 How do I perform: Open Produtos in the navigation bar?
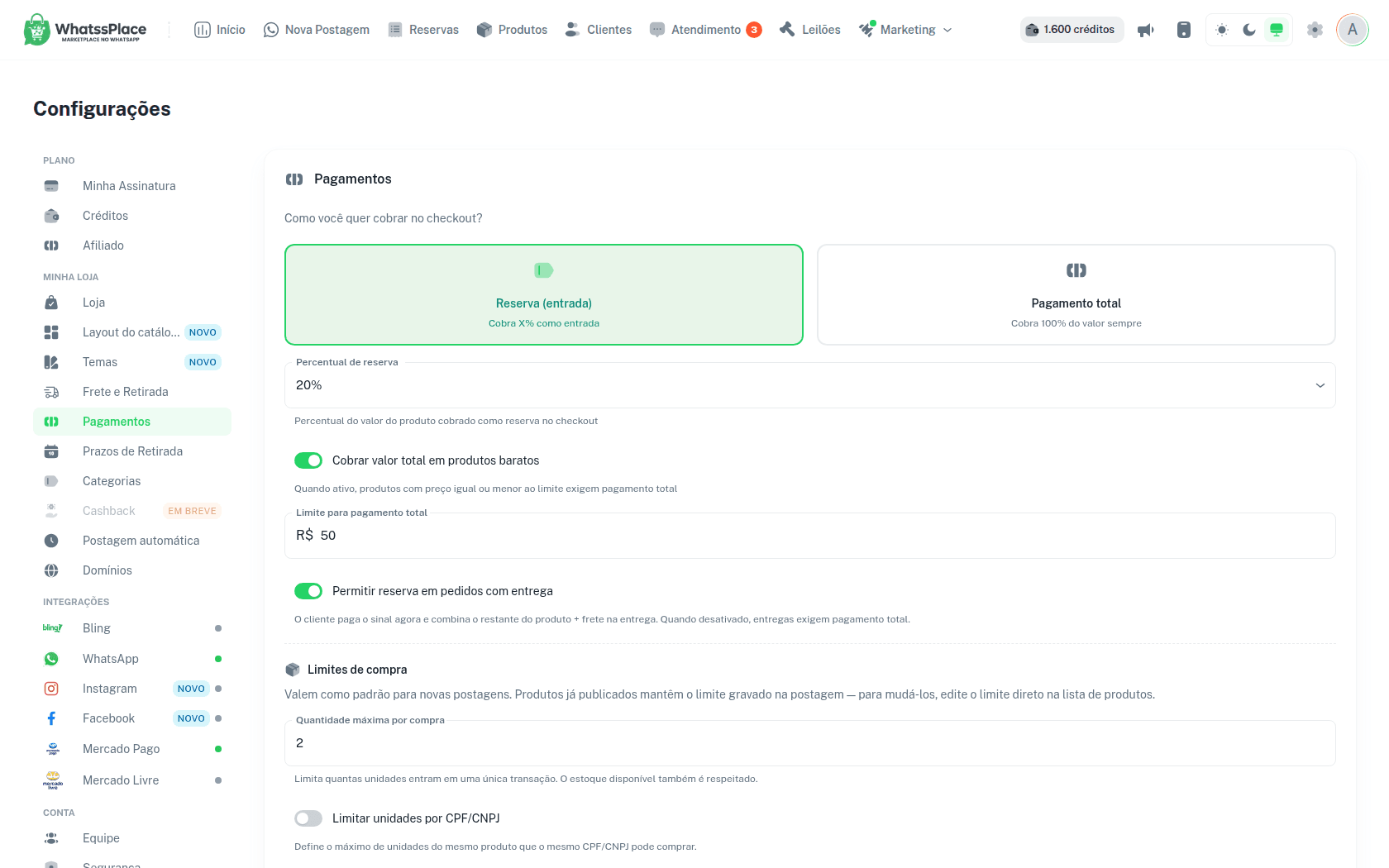click(513, 30)
